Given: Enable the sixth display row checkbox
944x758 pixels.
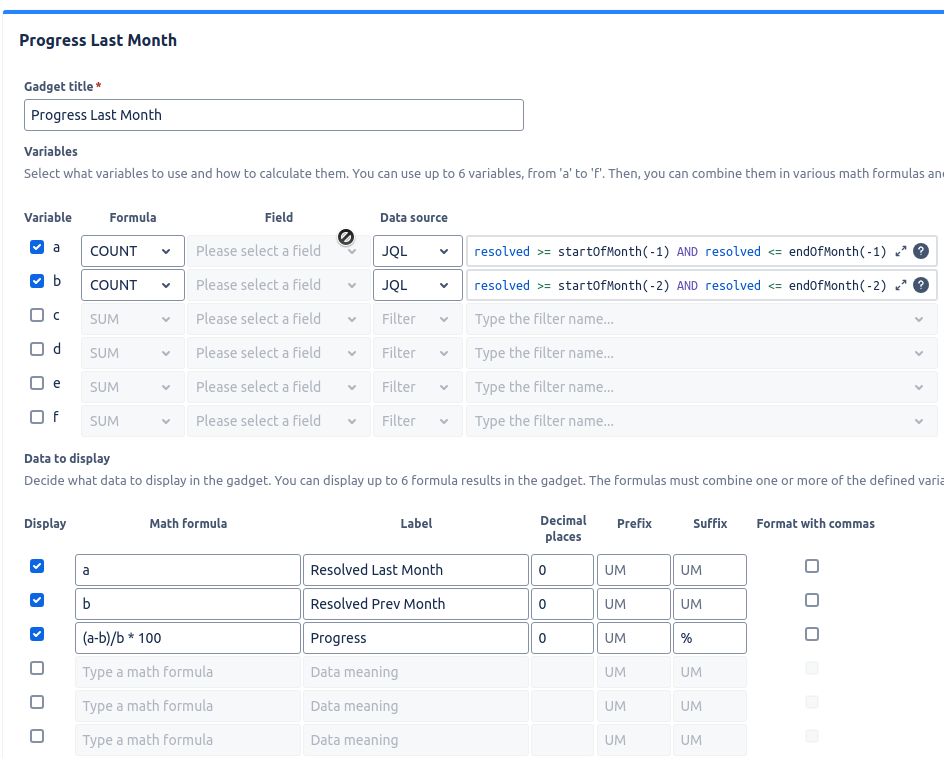Looking at the screenshot, I should [37, 736].
